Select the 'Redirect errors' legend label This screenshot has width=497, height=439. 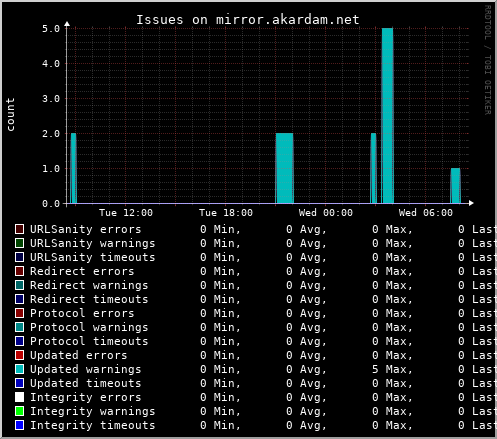pos(82,271)
